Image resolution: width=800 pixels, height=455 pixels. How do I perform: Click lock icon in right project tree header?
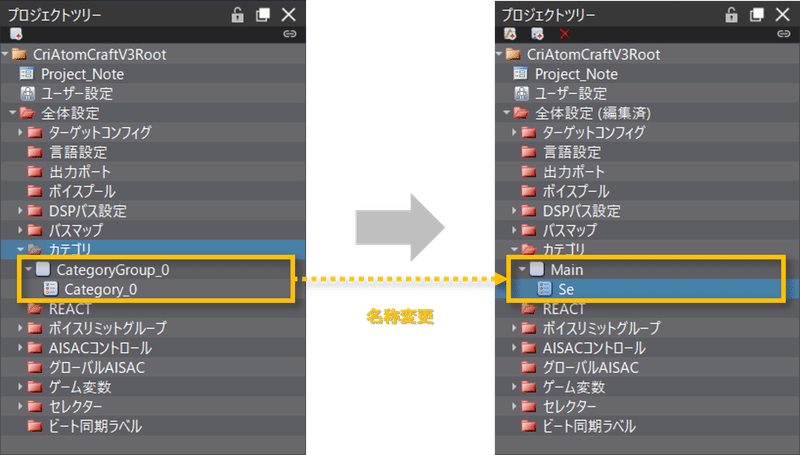731,15
